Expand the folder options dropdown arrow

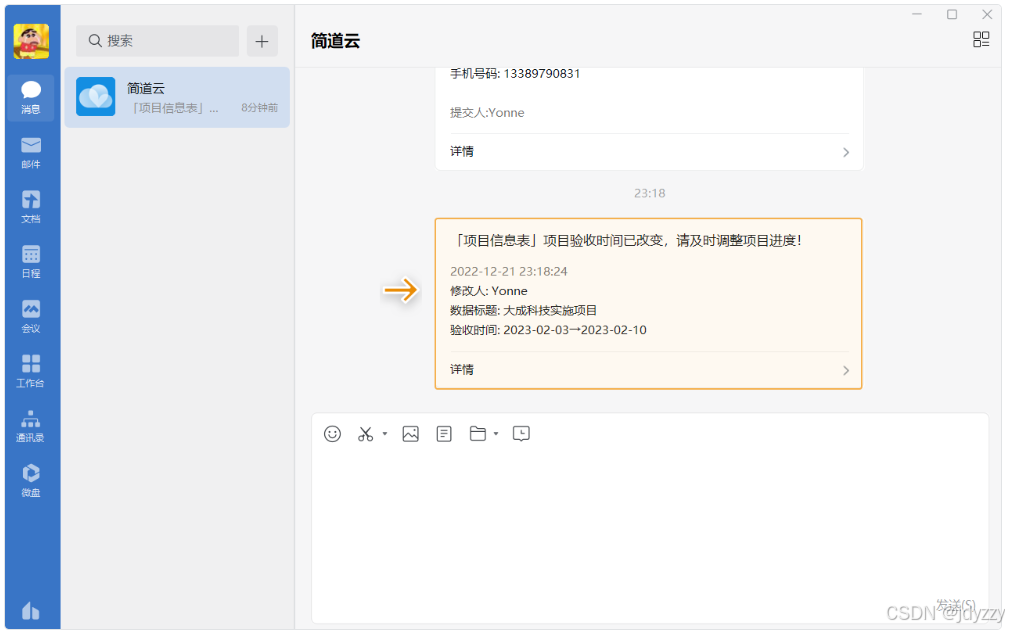click(x=495, y=434)
